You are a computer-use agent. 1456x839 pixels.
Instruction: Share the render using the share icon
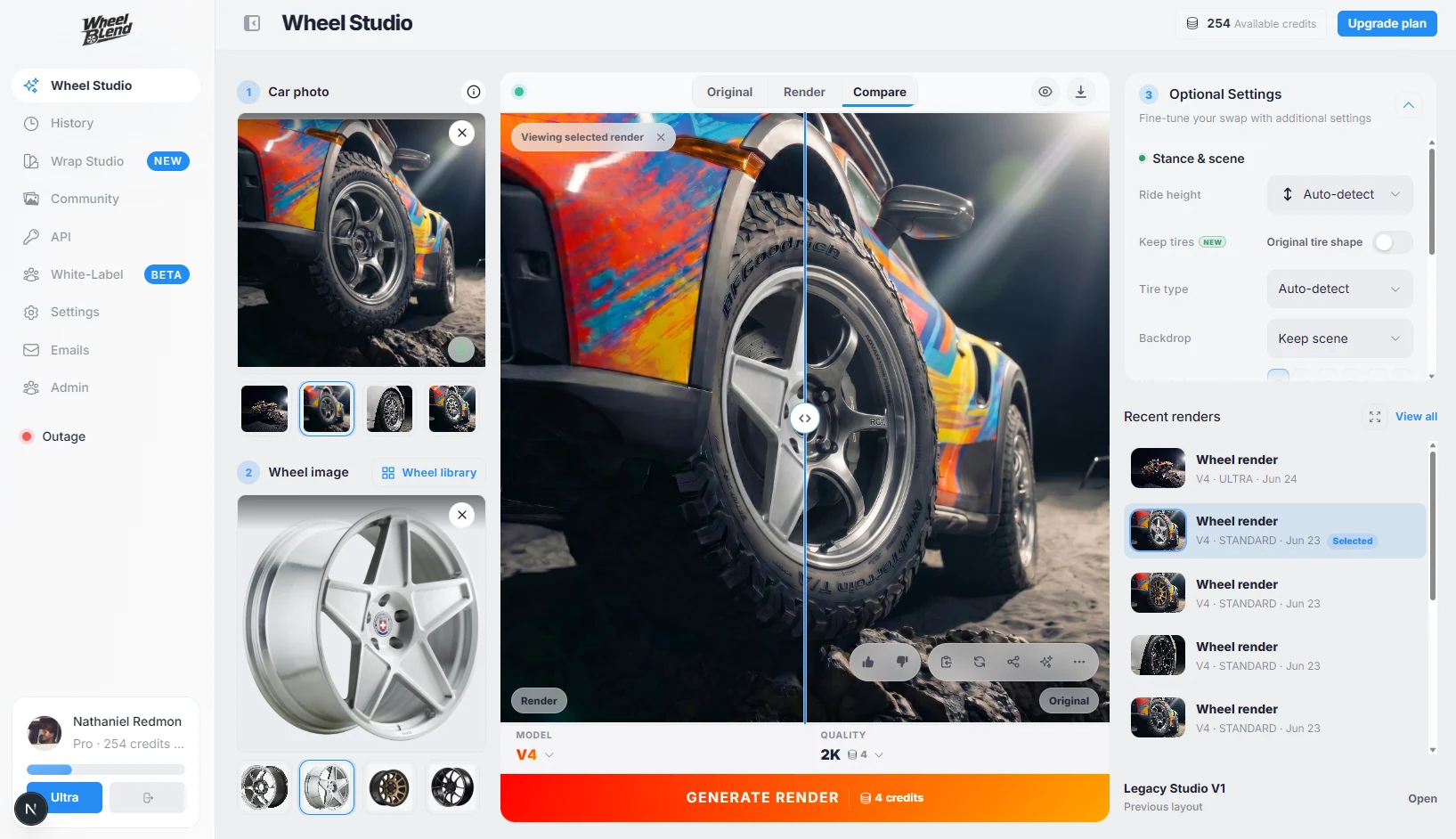1013,662
